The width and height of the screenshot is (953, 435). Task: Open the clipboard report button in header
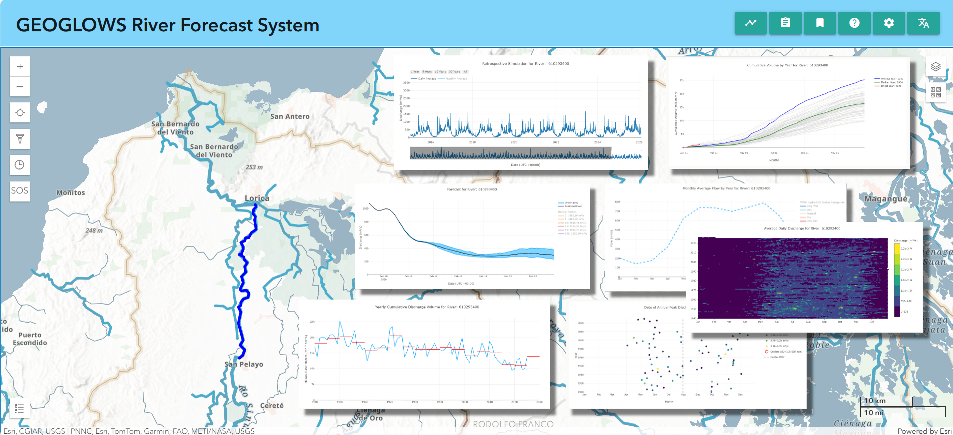(x=785, y=23)
